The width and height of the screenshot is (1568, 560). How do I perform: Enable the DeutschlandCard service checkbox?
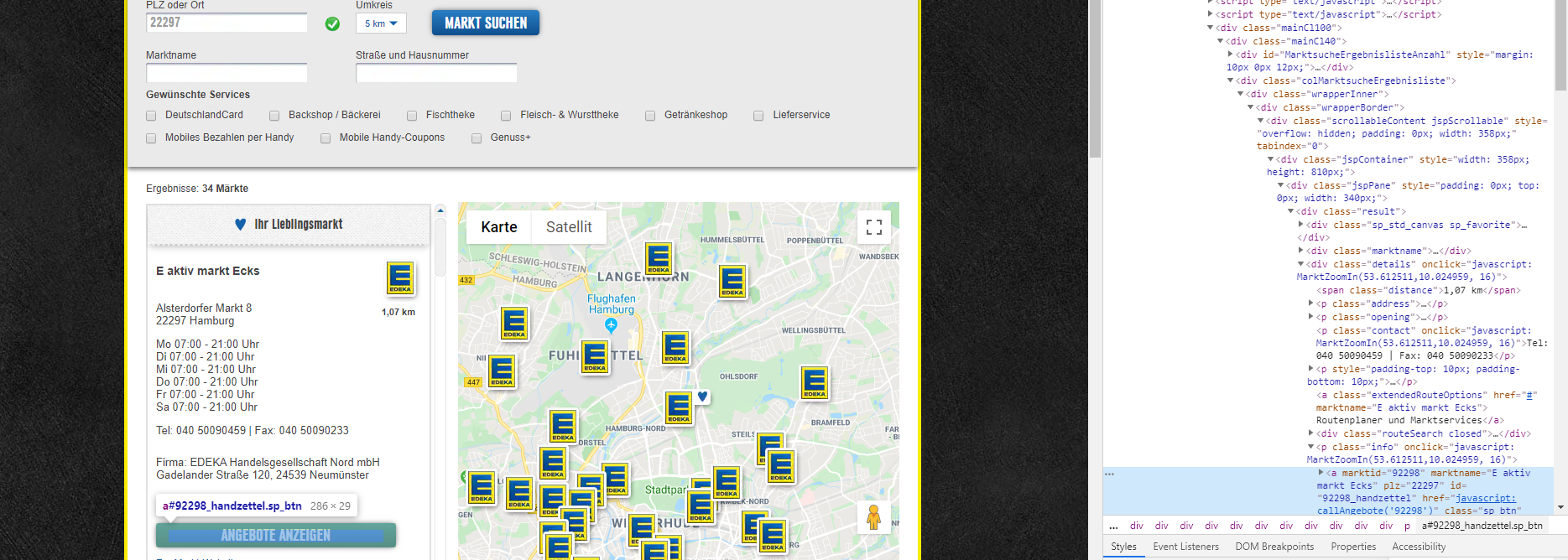pyautogui.click(x=151, y=116)
